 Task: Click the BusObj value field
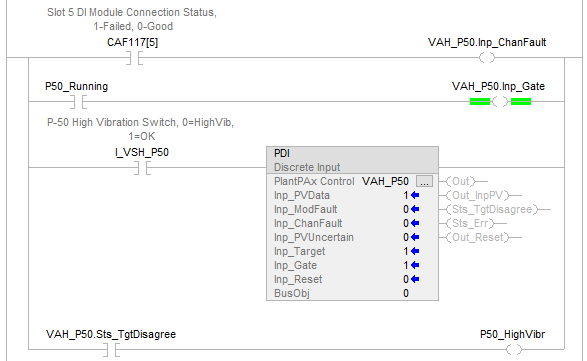tap(406, 293)
